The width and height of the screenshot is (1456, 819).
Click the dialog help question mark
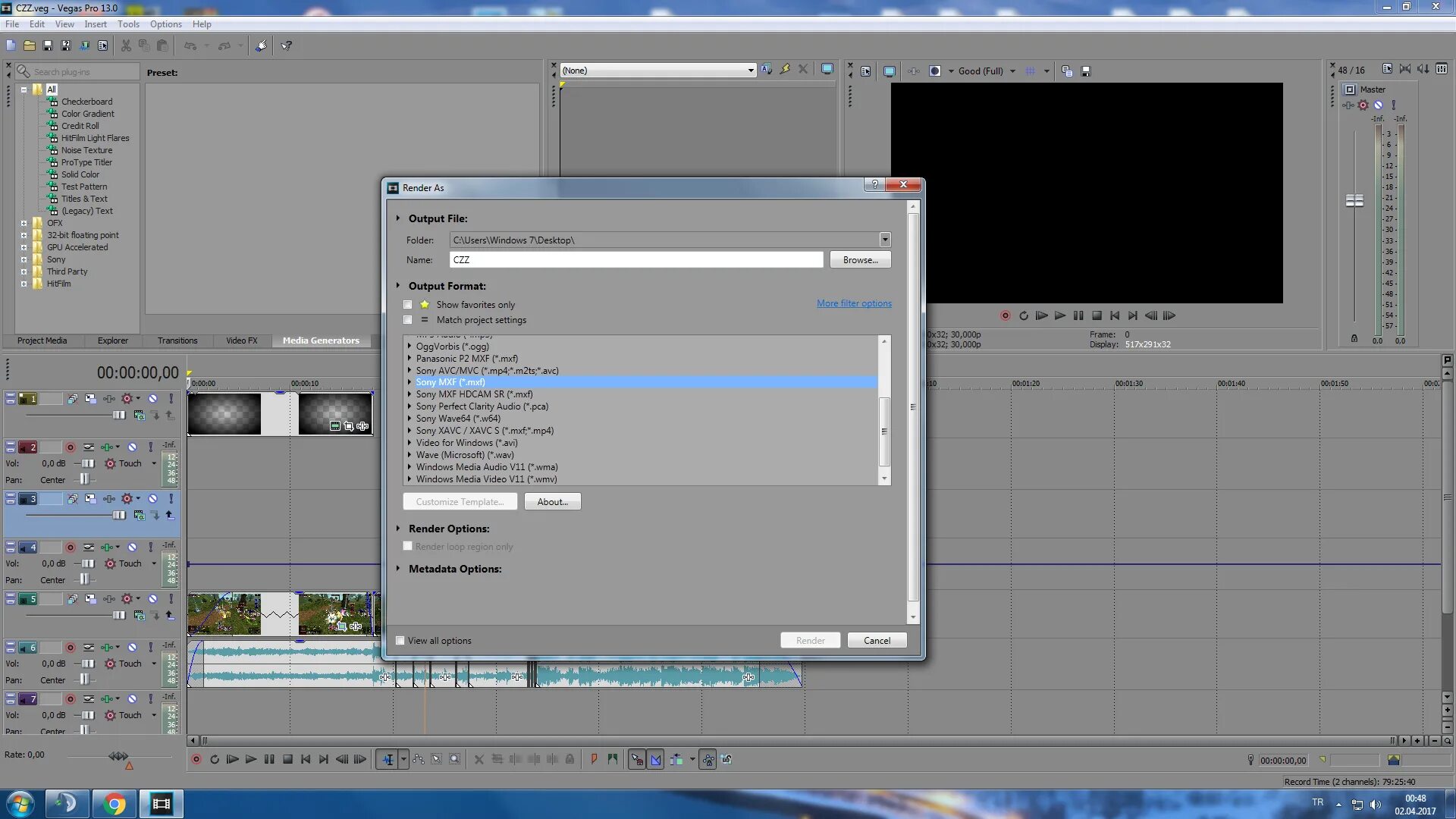tap(874, 184)
